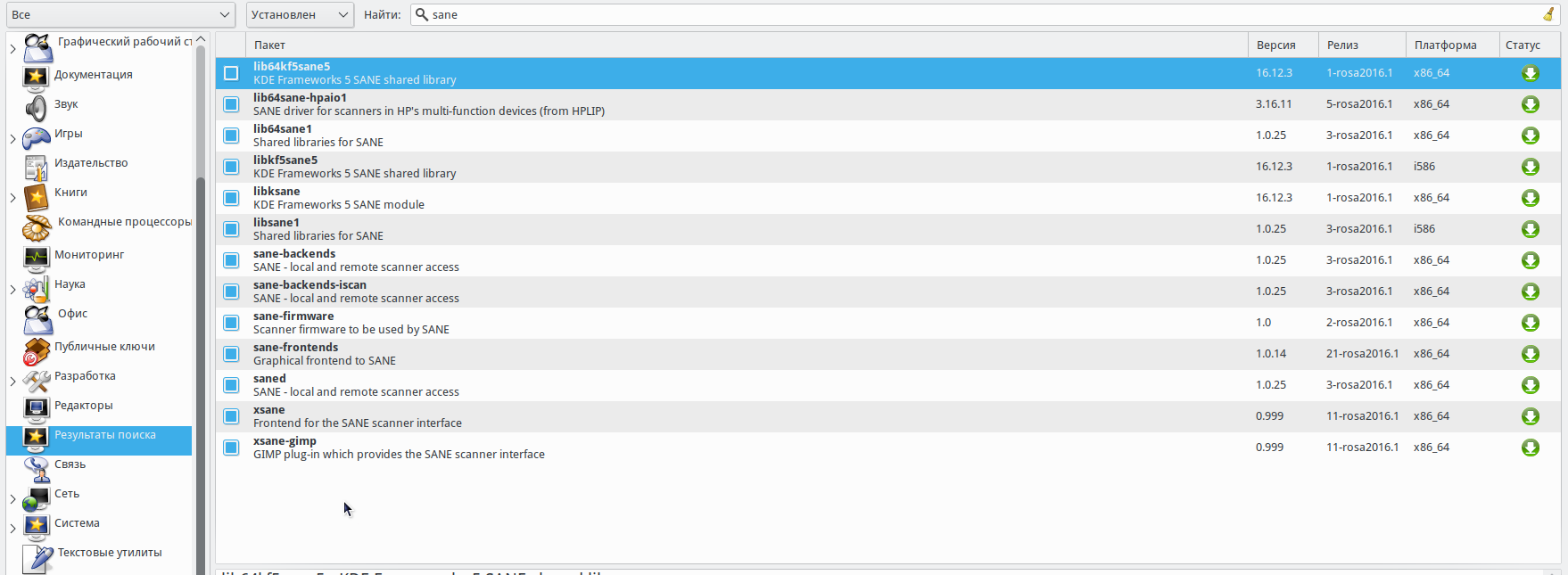
Task: Click version 1.0.14 of sane-frontends
Action: tap(1271, 354)
